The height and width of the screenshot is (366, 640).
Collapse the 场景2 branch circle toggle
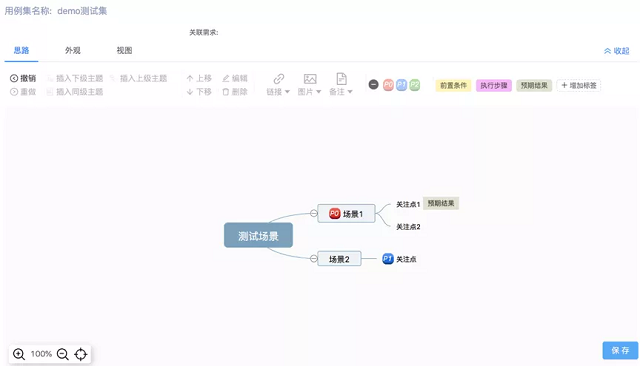click(x=313, y=258)
